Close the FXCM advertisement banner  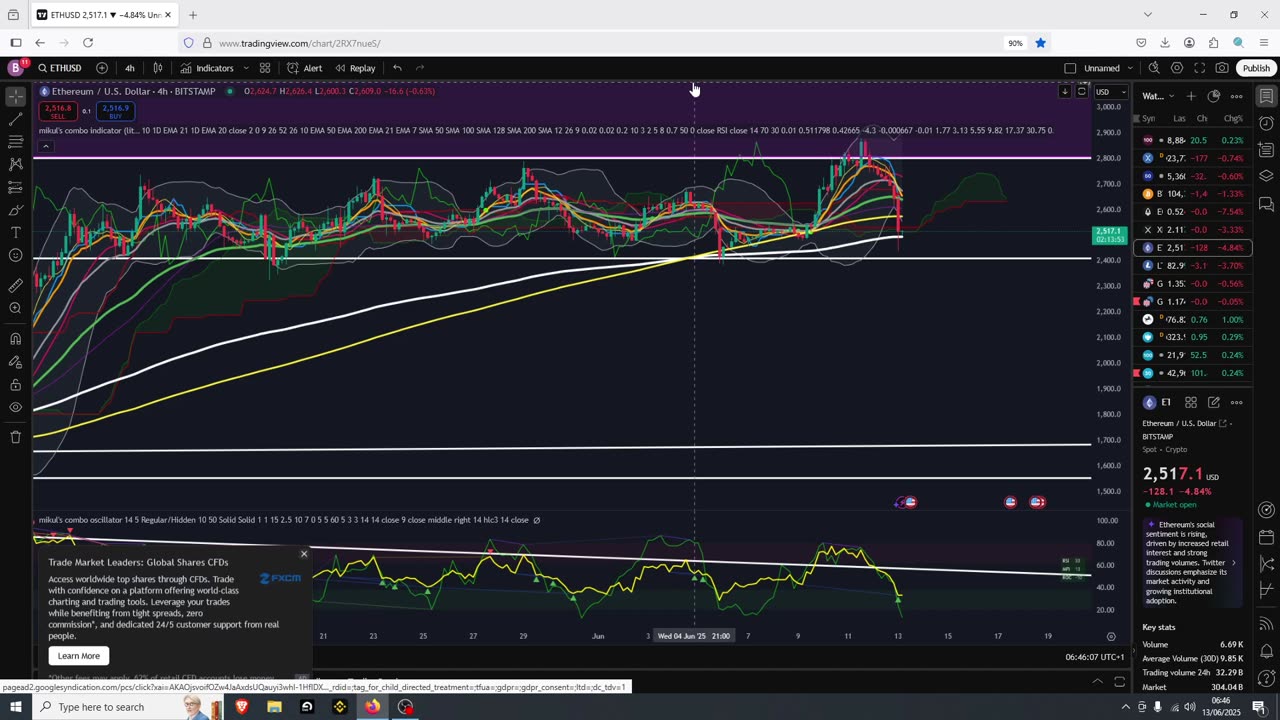304,554
